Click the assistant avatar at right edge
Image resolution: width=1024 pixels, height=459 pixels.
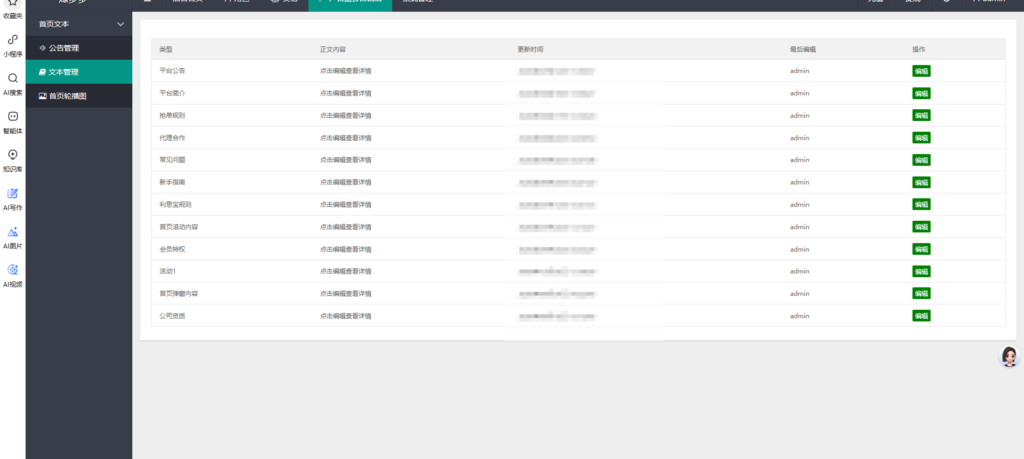[x=1010, y=357]
